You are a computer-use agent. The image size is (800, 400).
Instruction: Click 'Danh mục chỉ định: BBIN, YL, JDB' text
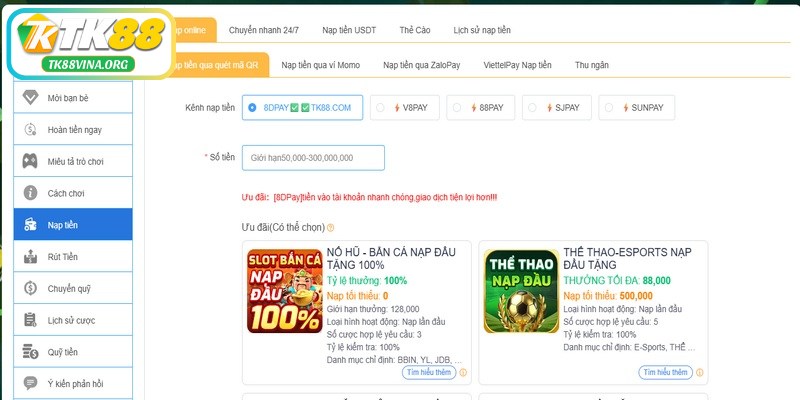coord(394,360)
